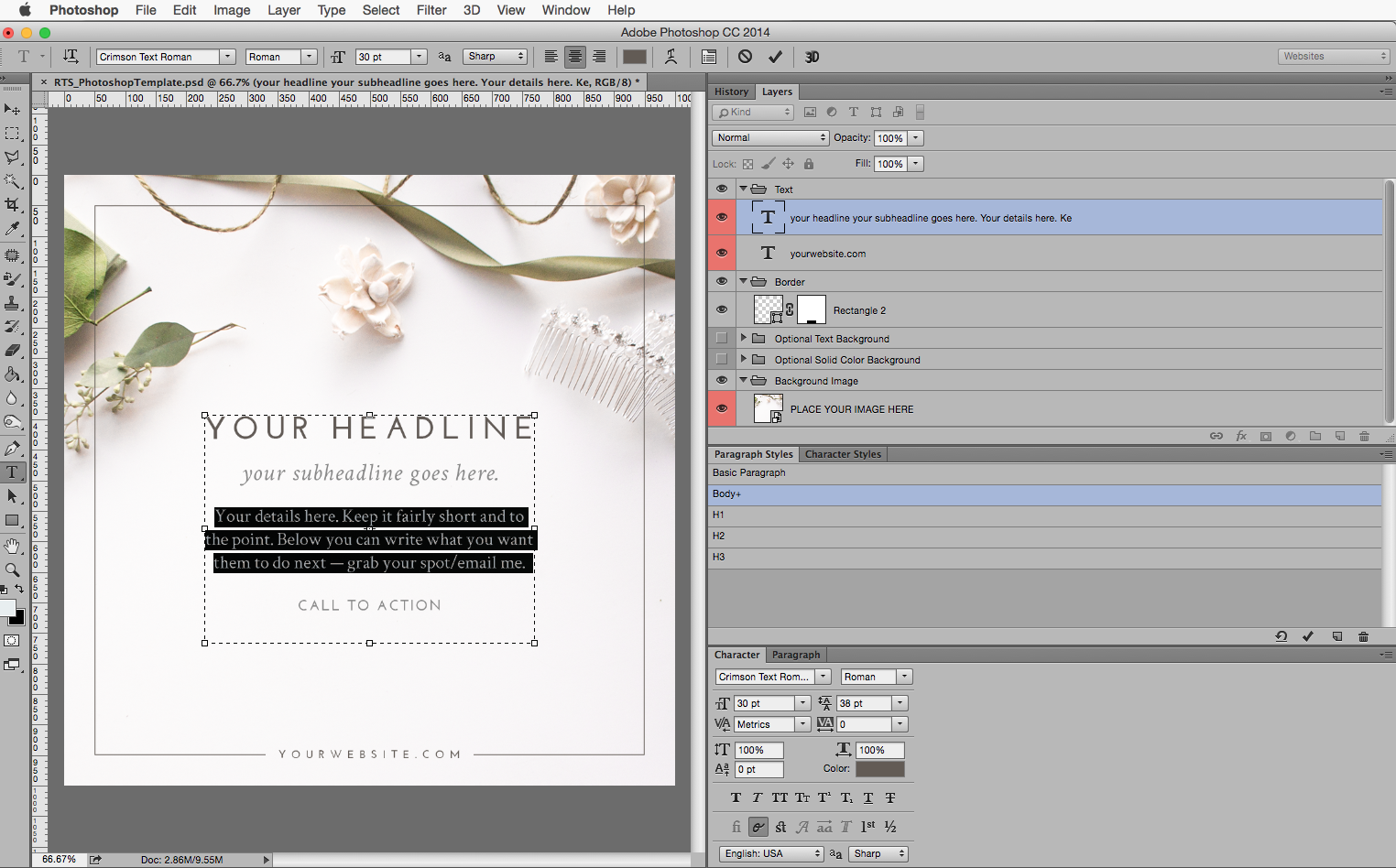Toggle visibility of the Rectangle 2 layer
The height and width of the screenshot is (868, 1396).
tap(722, 309)
